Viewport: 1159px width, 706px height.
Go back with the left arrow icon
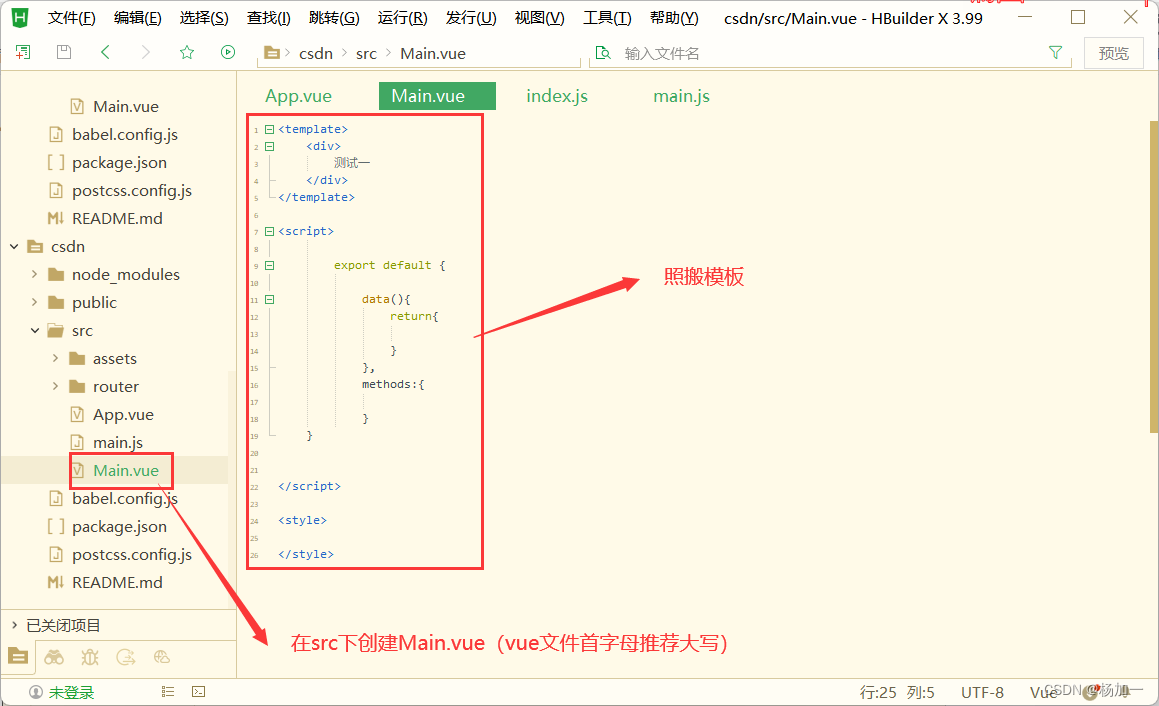tap(105, 52)
